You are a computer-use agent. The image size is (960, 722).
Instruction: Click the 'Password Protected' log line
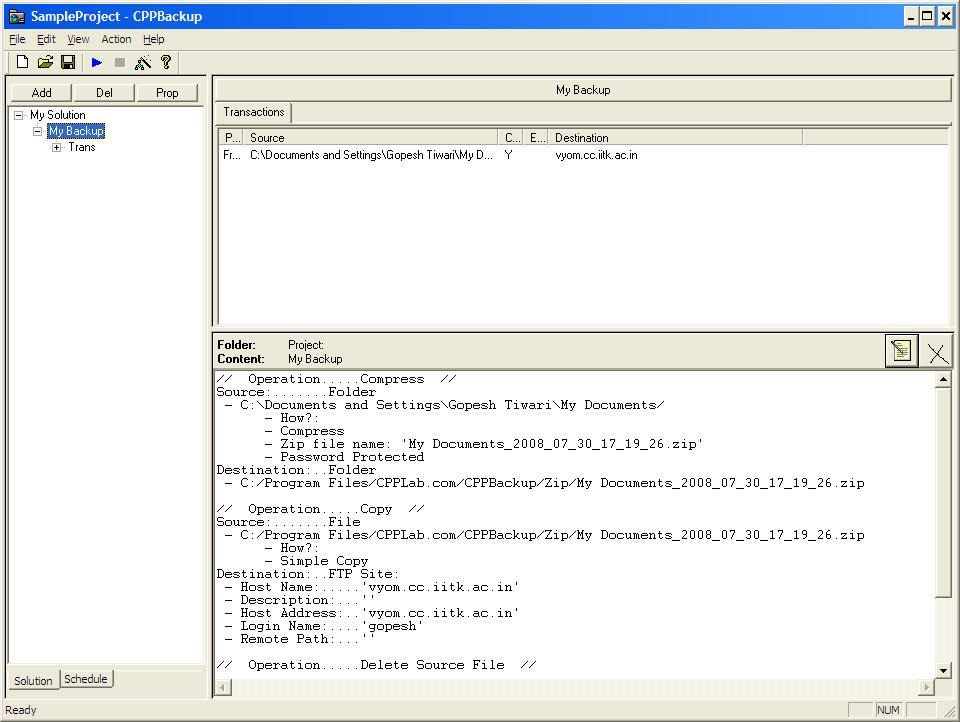[x=345, y=457]
